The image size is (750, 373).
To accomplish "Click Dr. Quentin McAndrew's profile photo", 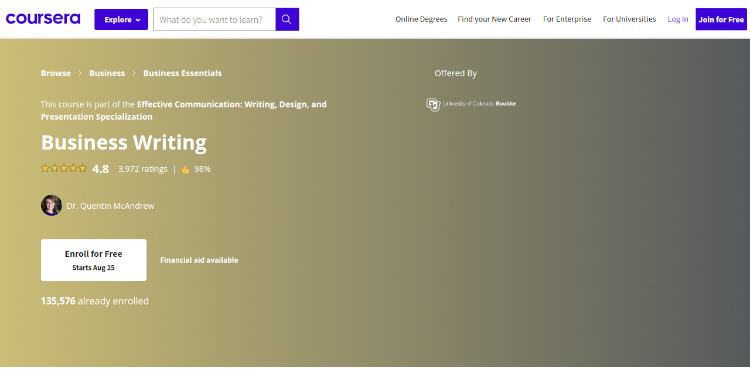I will pos(51,205).
